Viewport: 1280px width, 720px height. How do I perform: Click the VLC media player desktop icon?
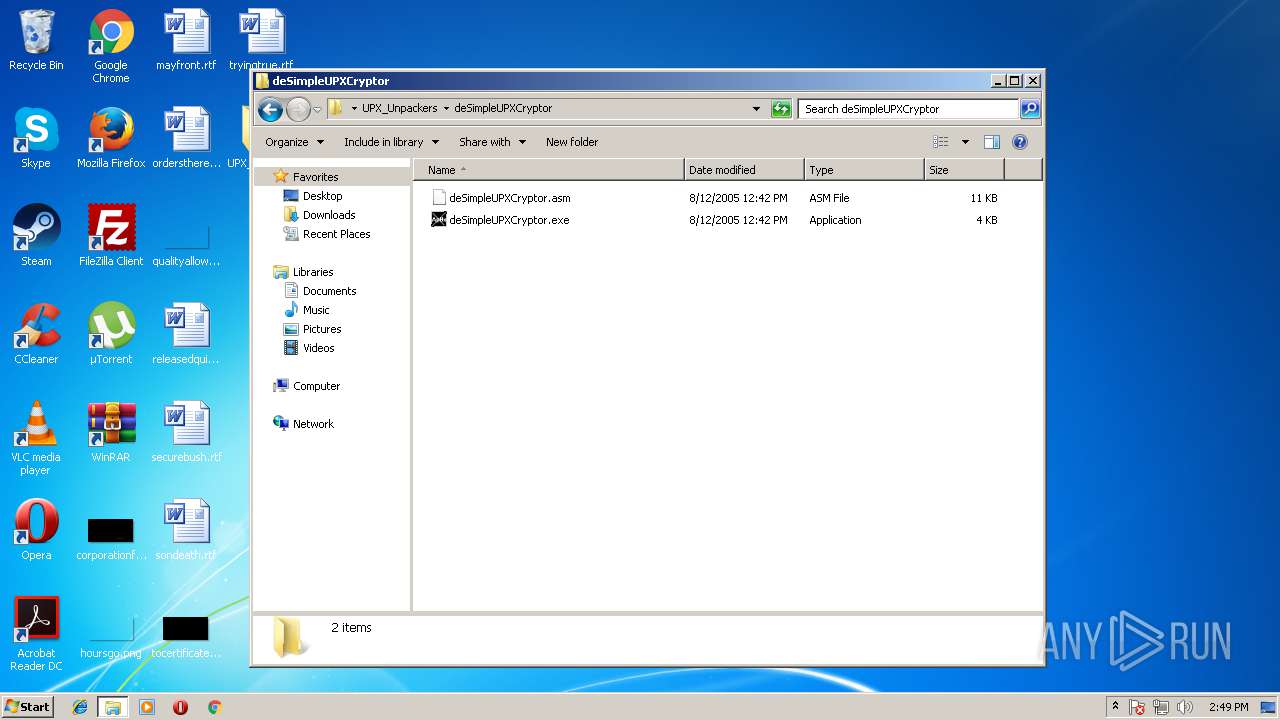pyautogui.click(x=36, y=439)
